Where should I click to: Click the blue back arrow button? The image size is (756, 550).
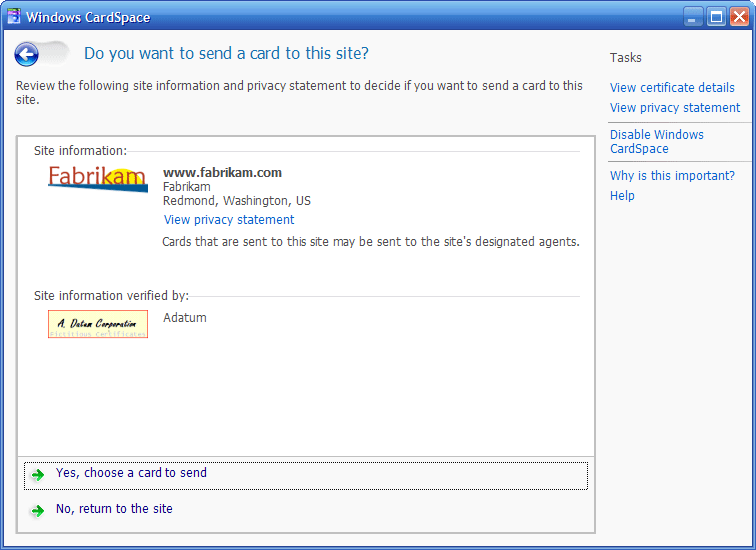27,55
